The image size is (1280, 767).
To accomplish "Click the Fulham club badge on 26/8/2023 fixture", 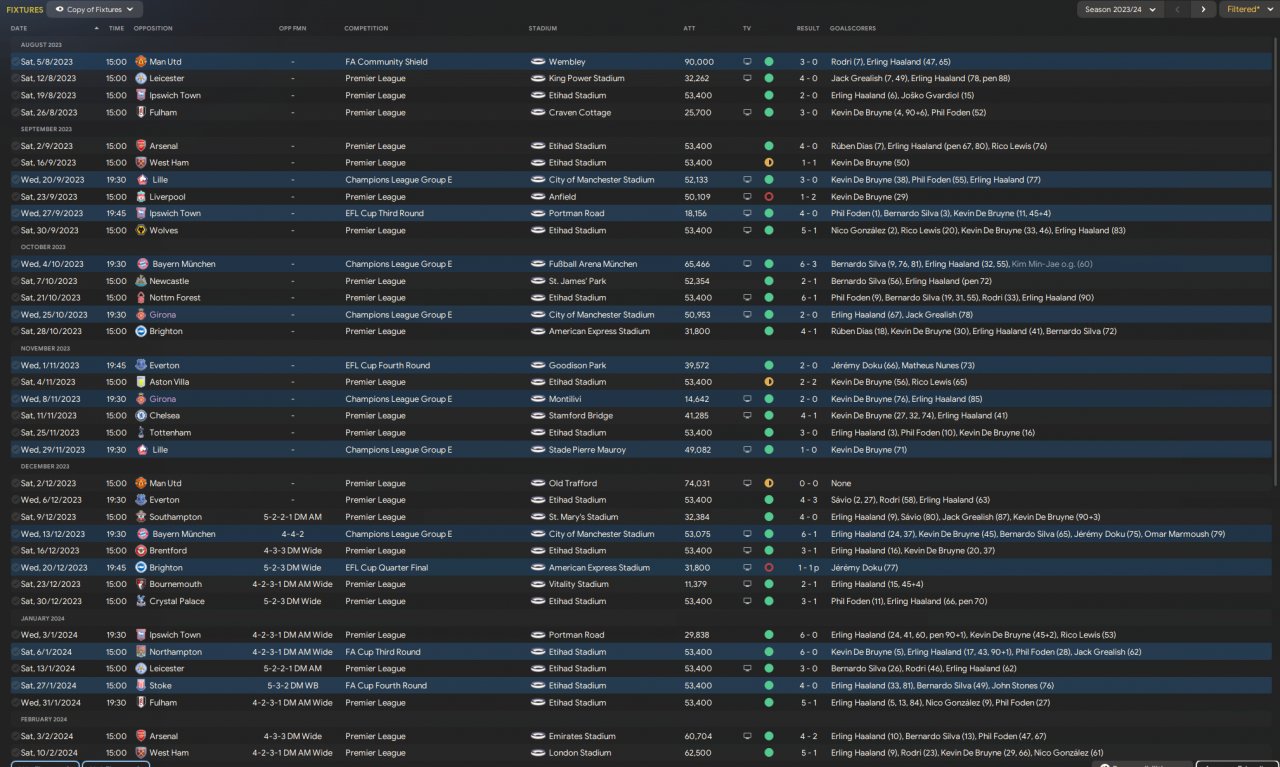I will coord(141,113).
